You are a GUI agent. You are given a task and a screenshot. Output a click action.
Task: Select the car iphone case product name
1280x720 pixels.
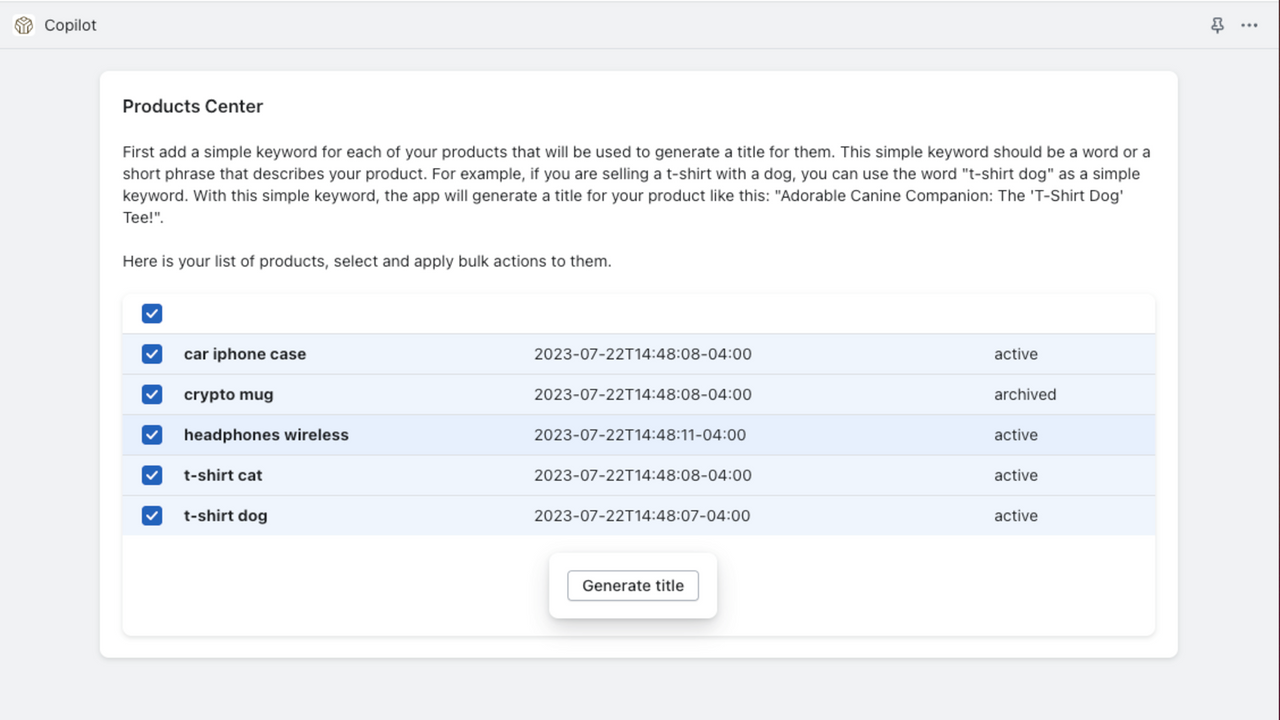(245, 354)
